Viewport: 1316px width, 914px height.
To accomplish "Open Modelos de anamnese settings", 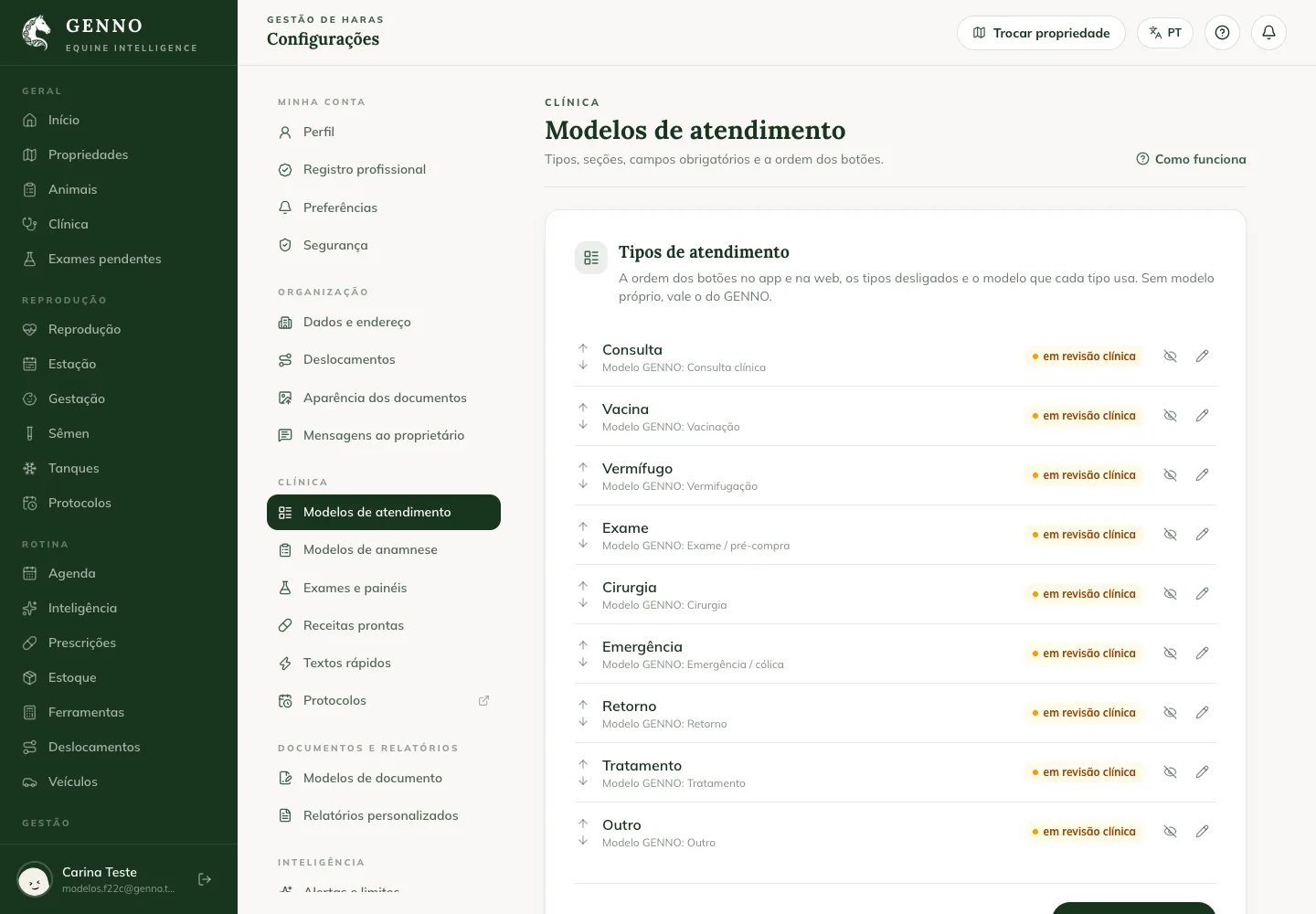I will click(x=384, y=549).
